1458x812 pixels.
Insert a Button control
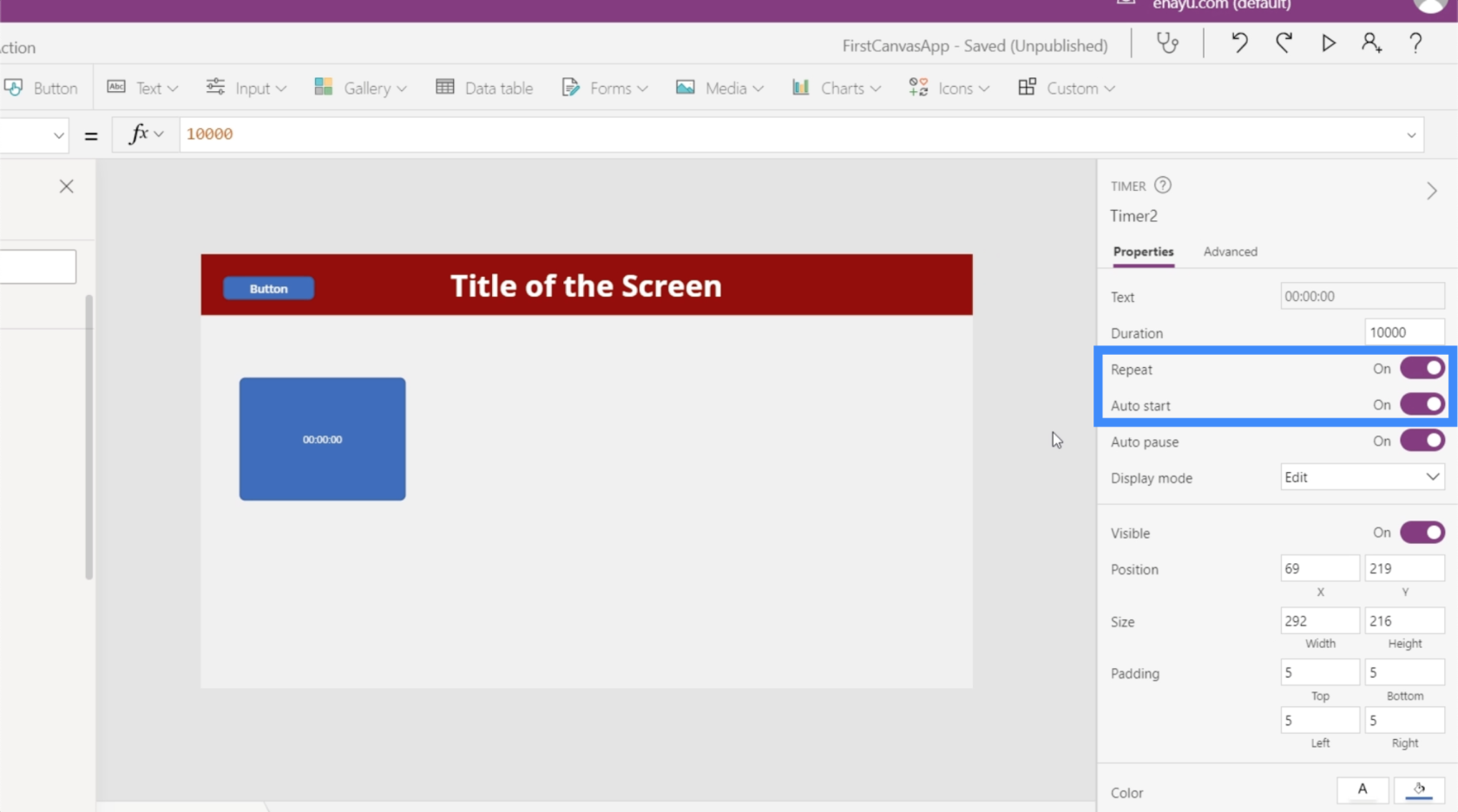pyautogui.click(x=41, y=88)
